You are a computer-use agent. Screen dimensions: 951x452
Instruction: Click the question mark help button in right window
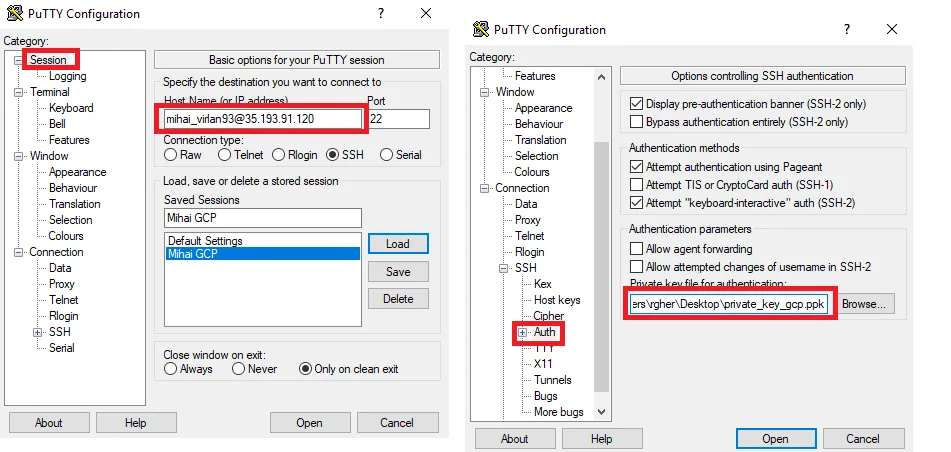[x=847, y=29]
